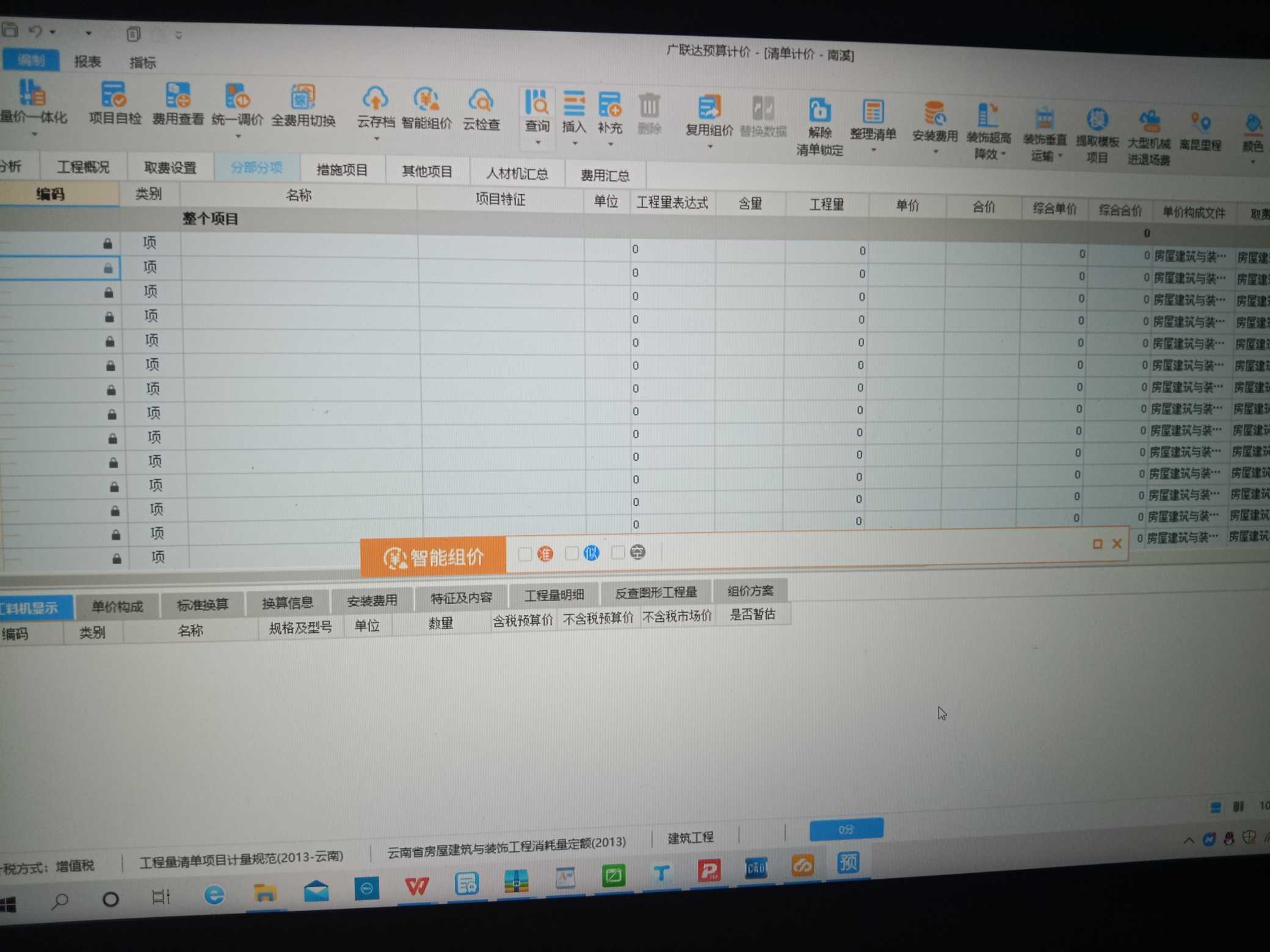Expand the undo history dropdown arrow

tap(53, 32)
